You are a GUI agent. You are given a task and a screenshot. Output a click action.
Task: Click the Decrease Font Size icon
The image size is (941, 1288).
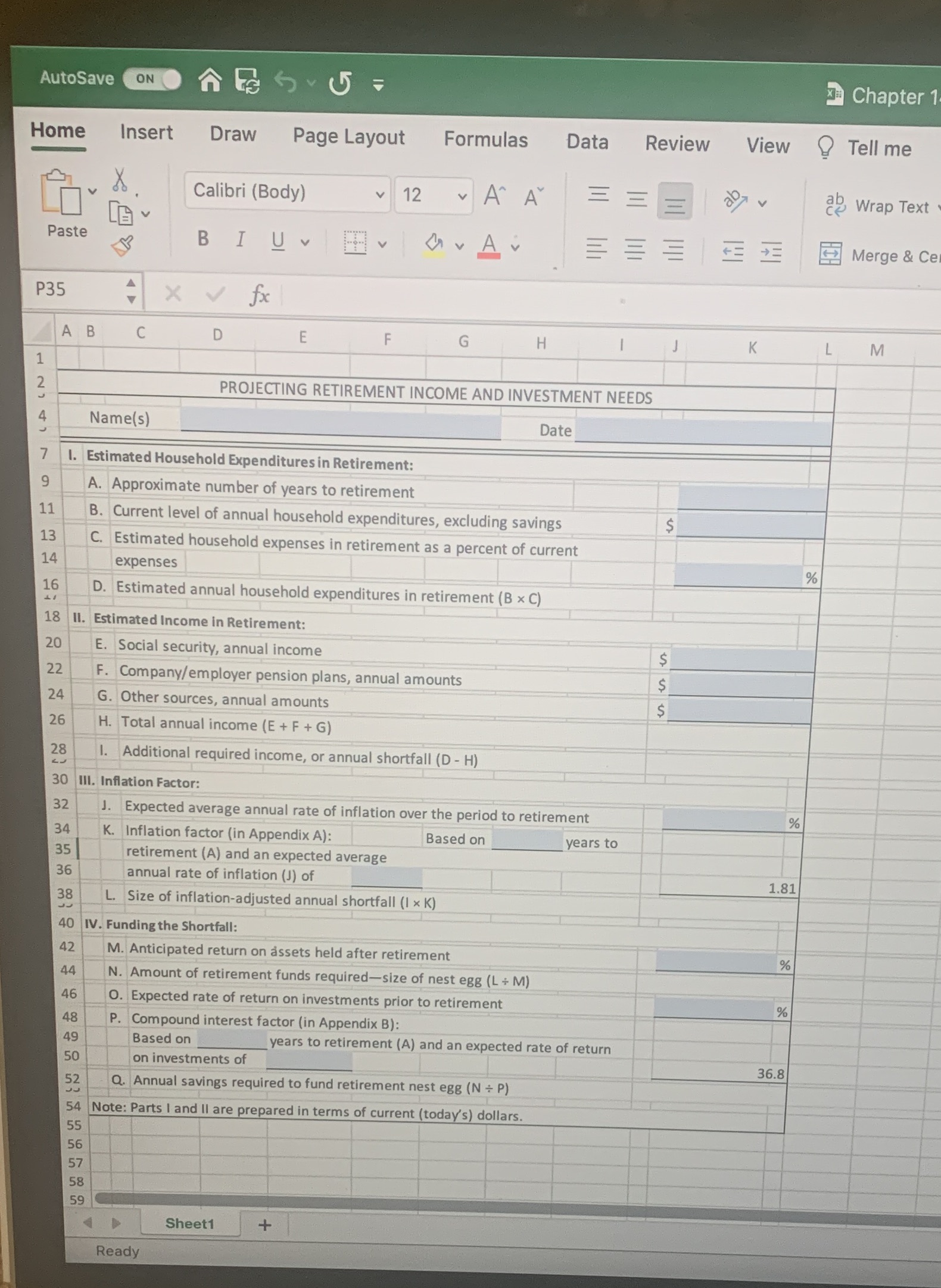(534, 197)
